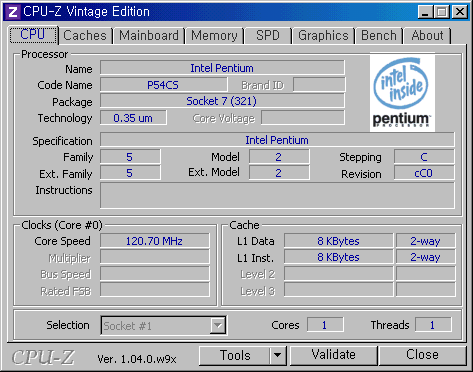Click the empty Level 3 cache field

click(338, 290)
